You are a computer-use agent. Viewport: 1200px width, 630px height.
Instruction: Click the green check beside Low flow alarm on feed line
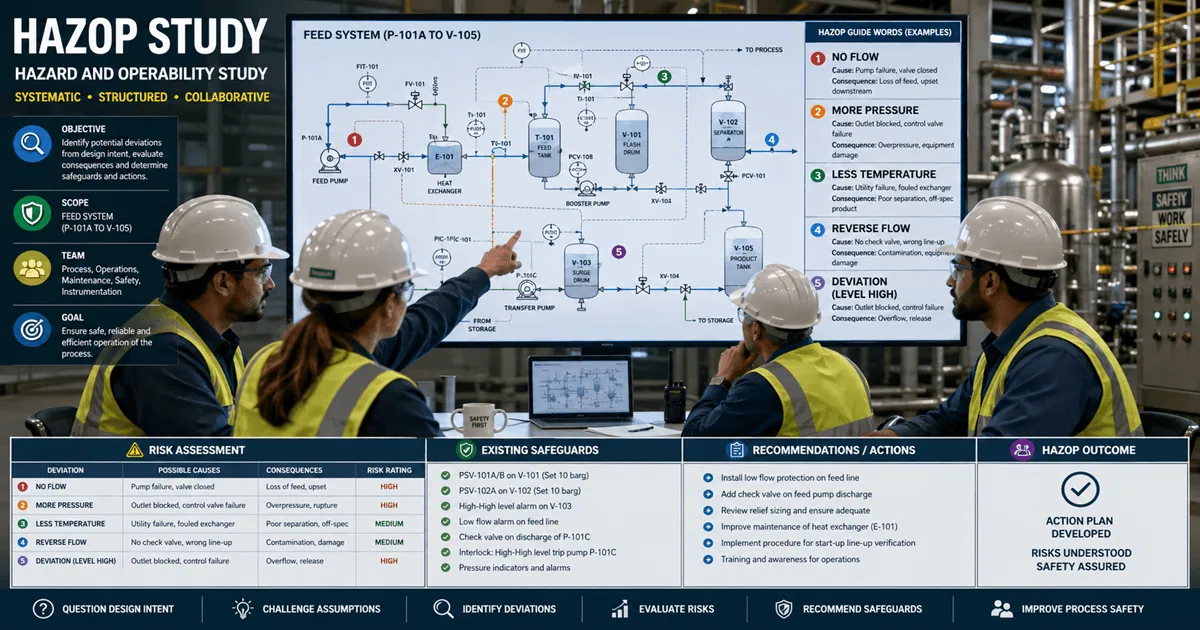(x=446, y=521)
